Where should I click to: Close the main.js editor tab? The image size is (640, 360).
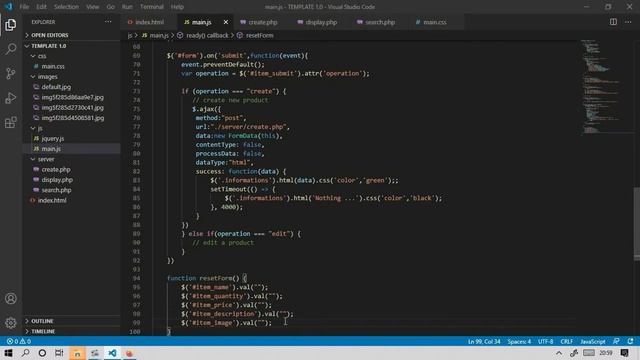tap(226, 22)
